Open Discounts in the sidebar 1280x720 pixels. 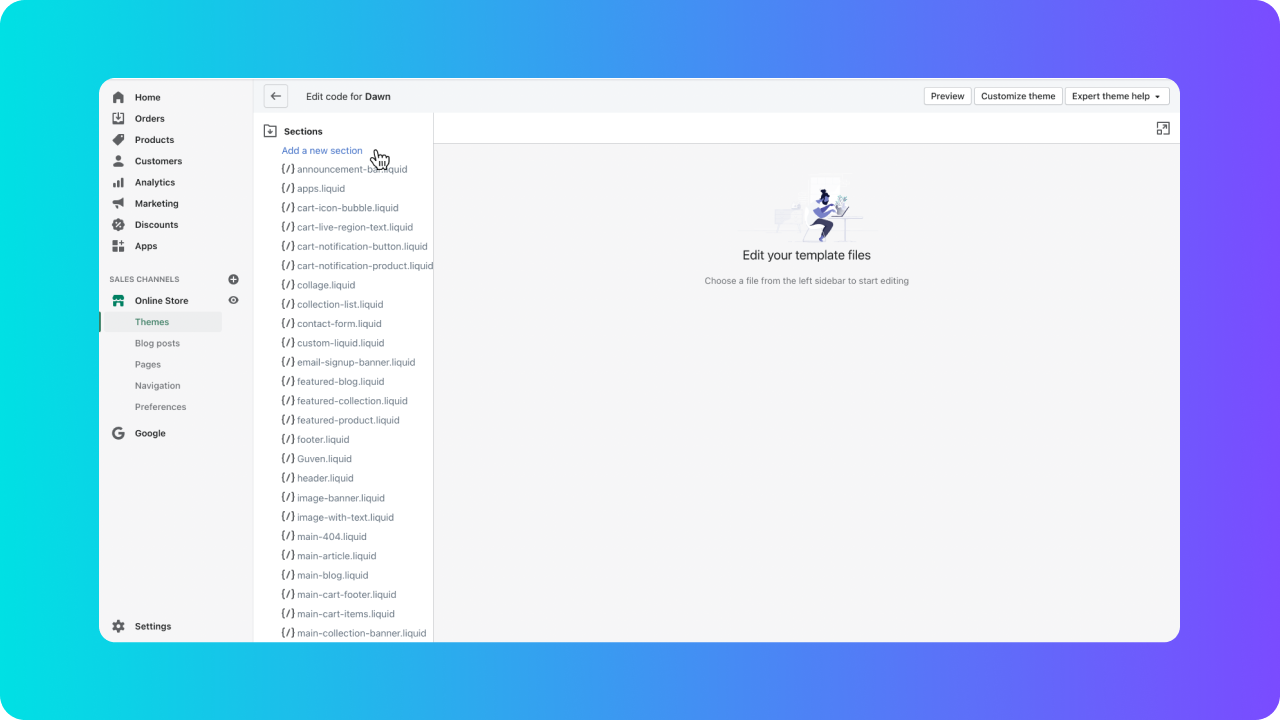157,225
